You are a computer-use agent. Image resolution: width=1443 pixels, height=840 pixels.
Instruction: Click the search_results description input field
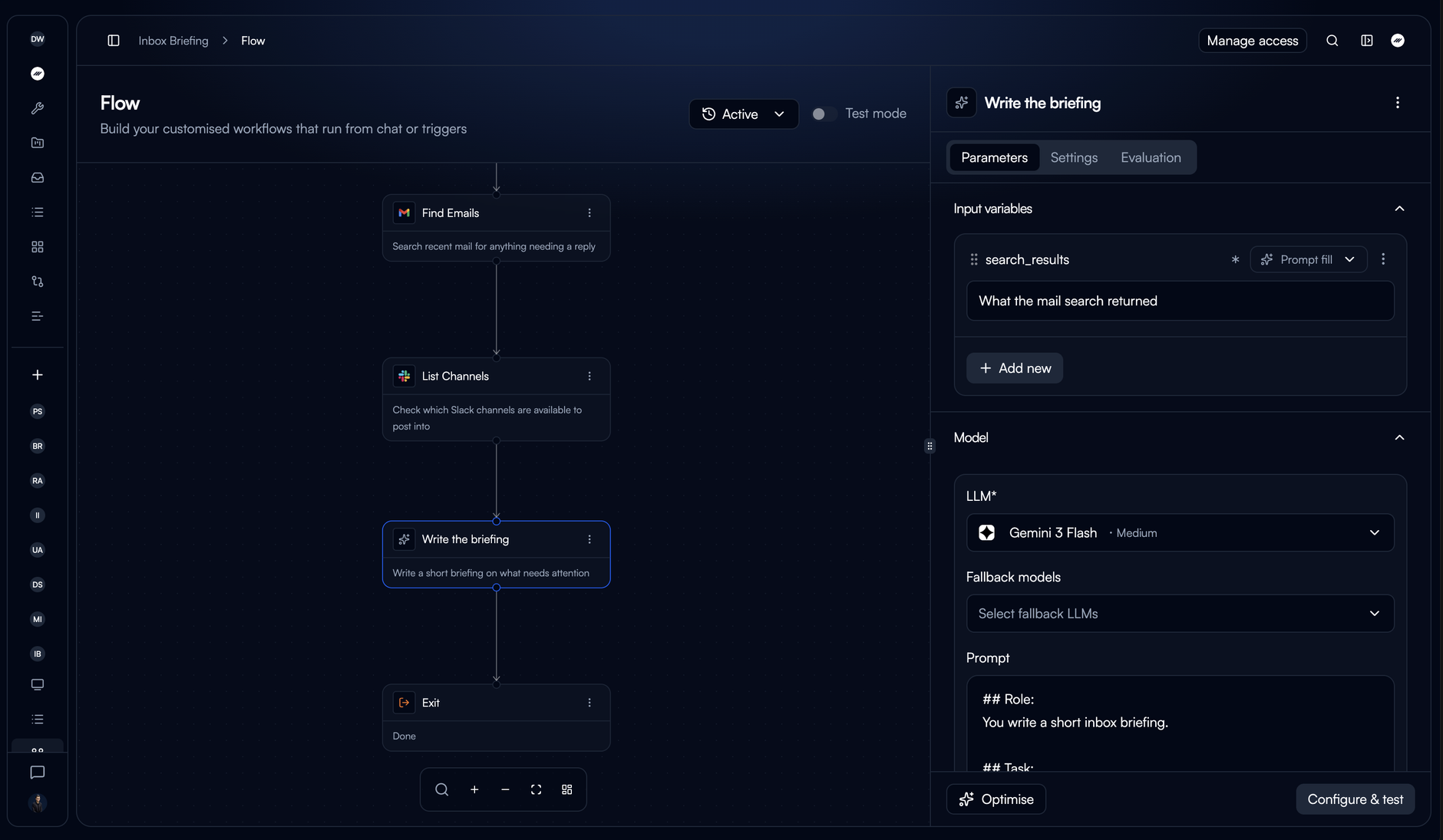pos(1180,301)
